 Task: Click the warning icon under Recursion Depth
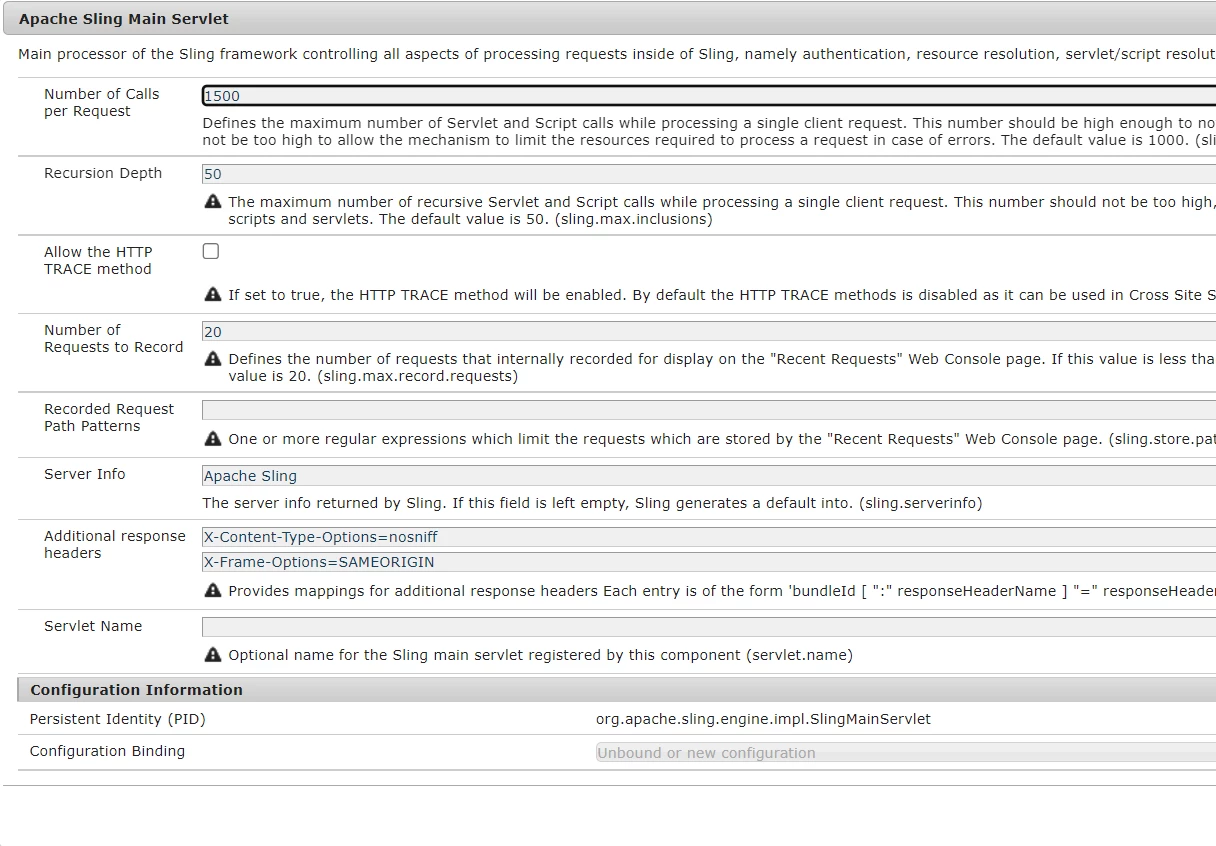pos(212,202)
